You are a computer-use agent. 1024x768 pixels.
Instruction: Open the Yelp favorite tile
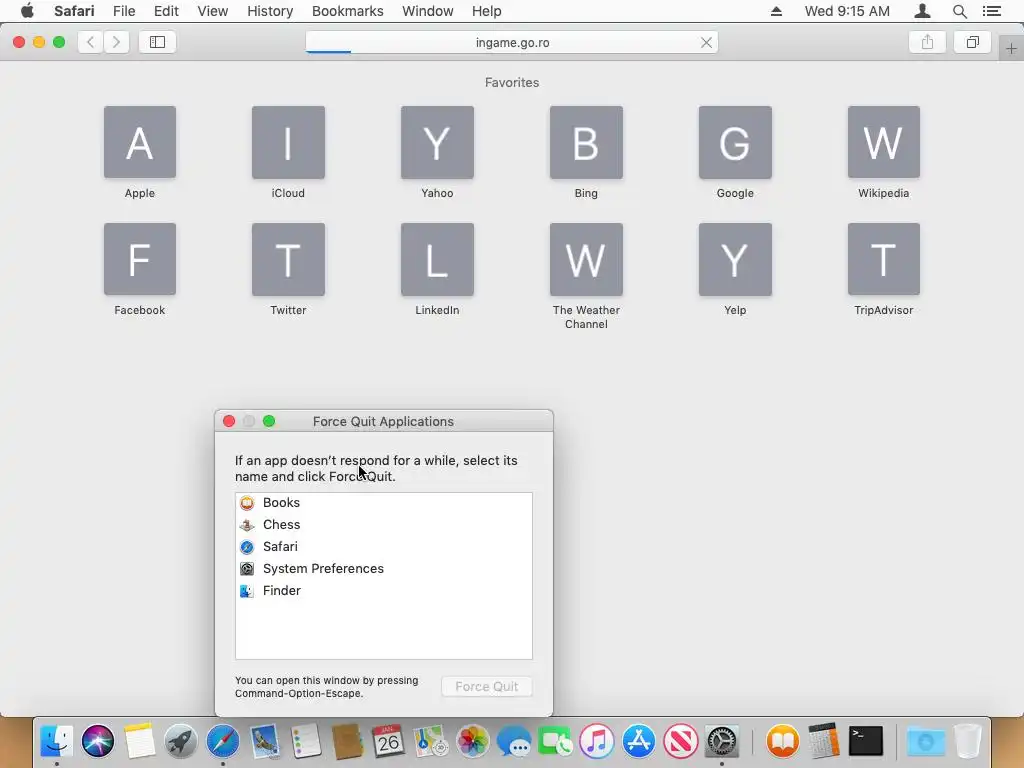(x=735, y=259)
